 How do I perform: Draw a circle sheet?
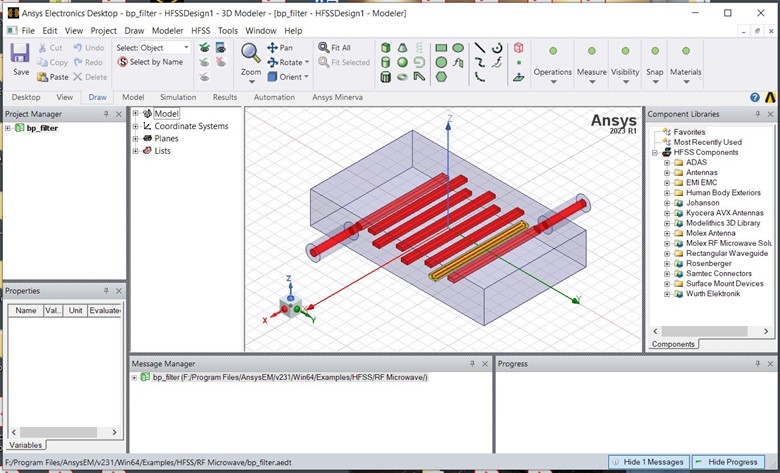pos(441,62)
